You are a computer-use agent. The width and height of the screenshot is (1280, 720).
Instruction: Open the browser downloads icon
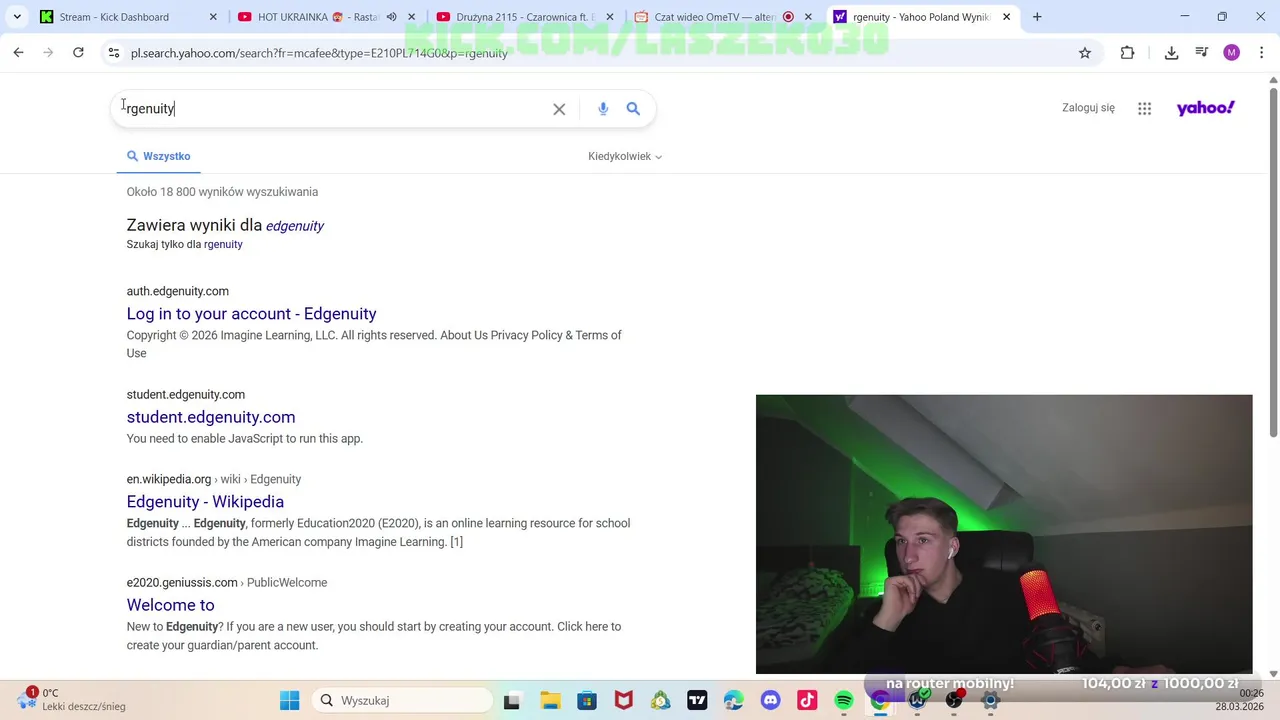click(1171, 53)
